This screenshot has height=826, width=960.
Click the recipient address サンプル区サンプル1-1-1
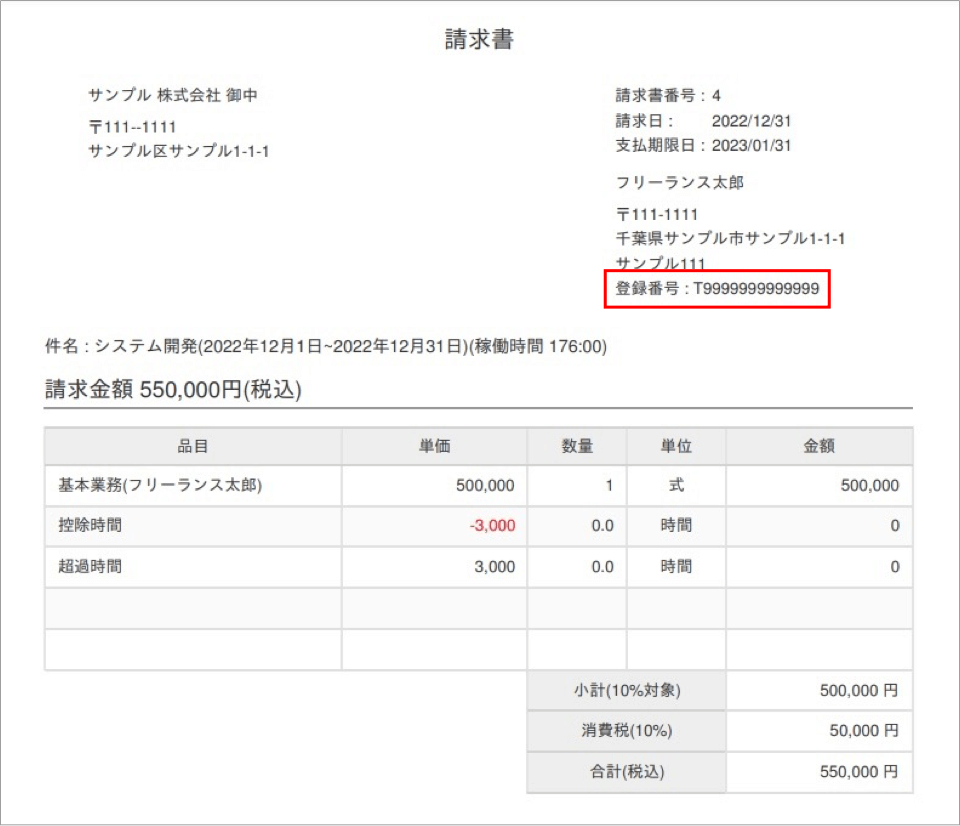tap(179, 151)
